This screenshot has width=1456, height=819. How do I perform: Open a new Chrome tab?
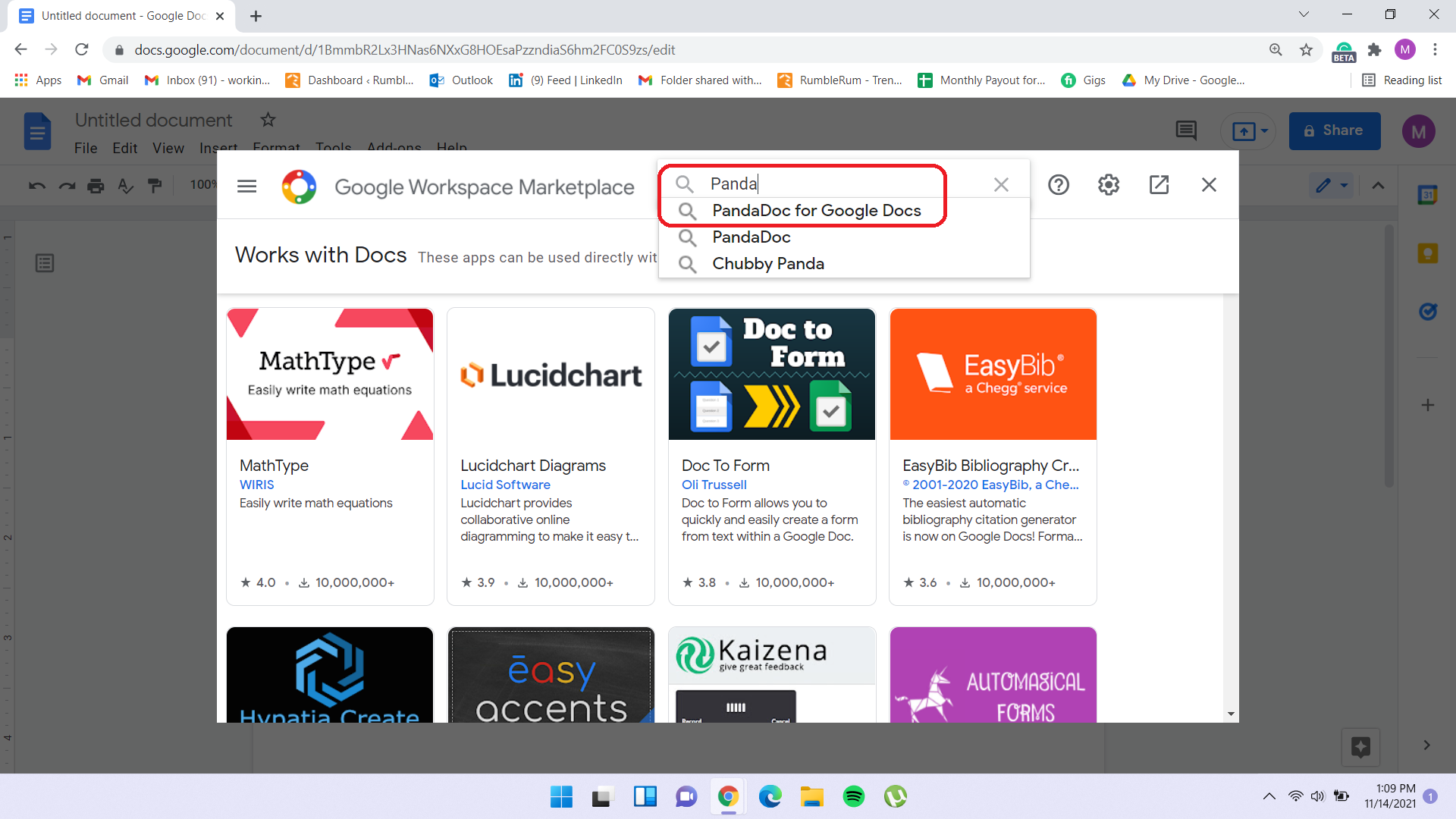[x=256, y=16]
